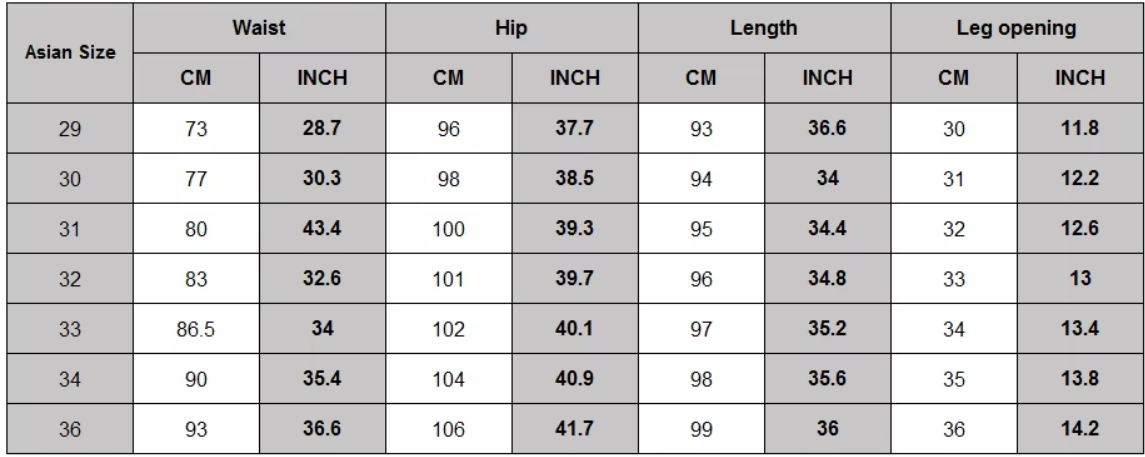Click length value 34.8 inches
This screenshot has height=457, width=1145.
tap(826, 279)
